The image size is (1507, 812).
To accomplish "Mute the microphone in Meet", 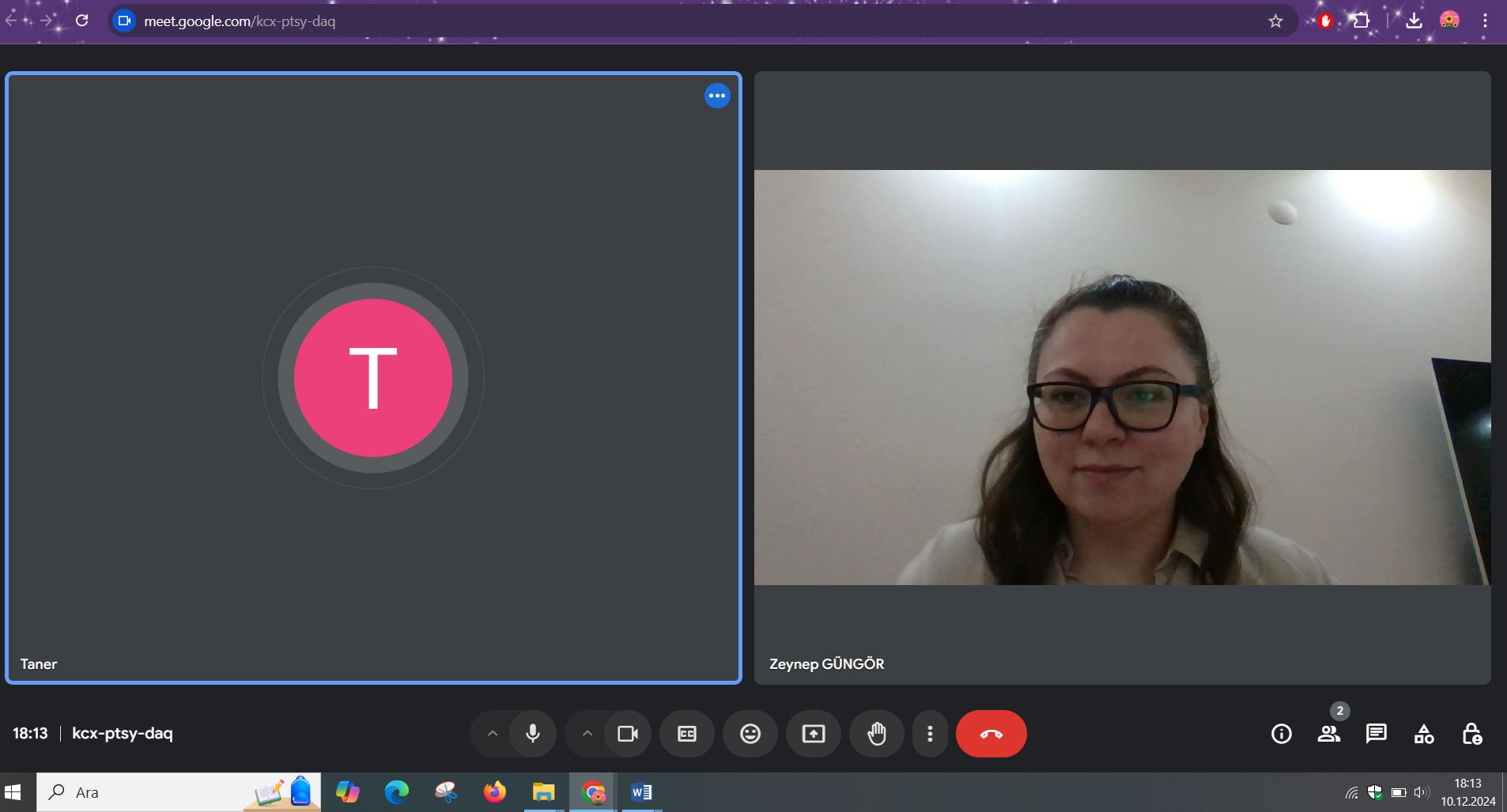I will (533, 734).
